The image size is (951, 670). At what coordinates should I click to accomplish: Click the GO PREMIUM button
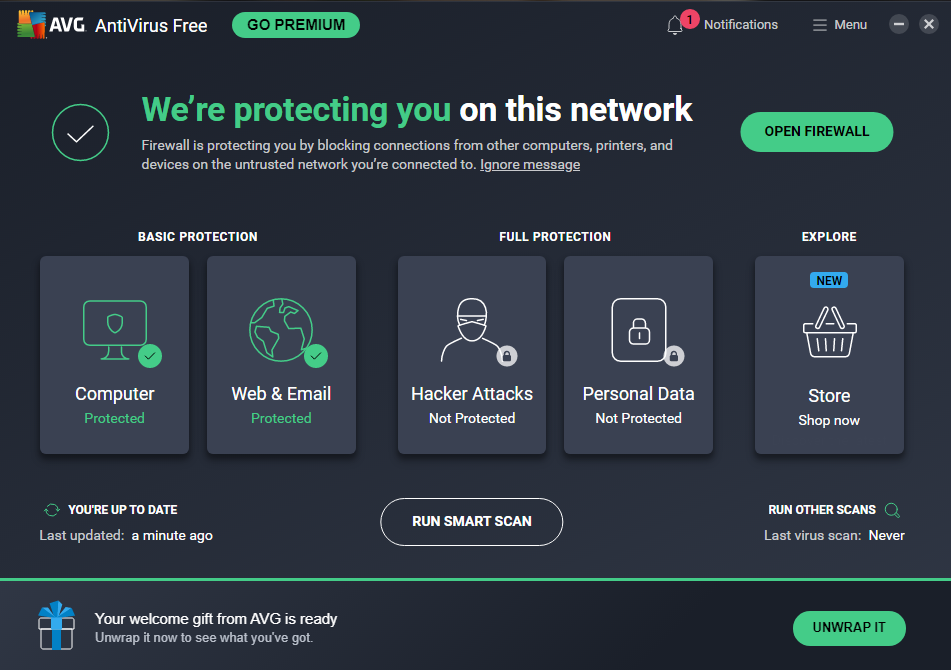point(296,25)
